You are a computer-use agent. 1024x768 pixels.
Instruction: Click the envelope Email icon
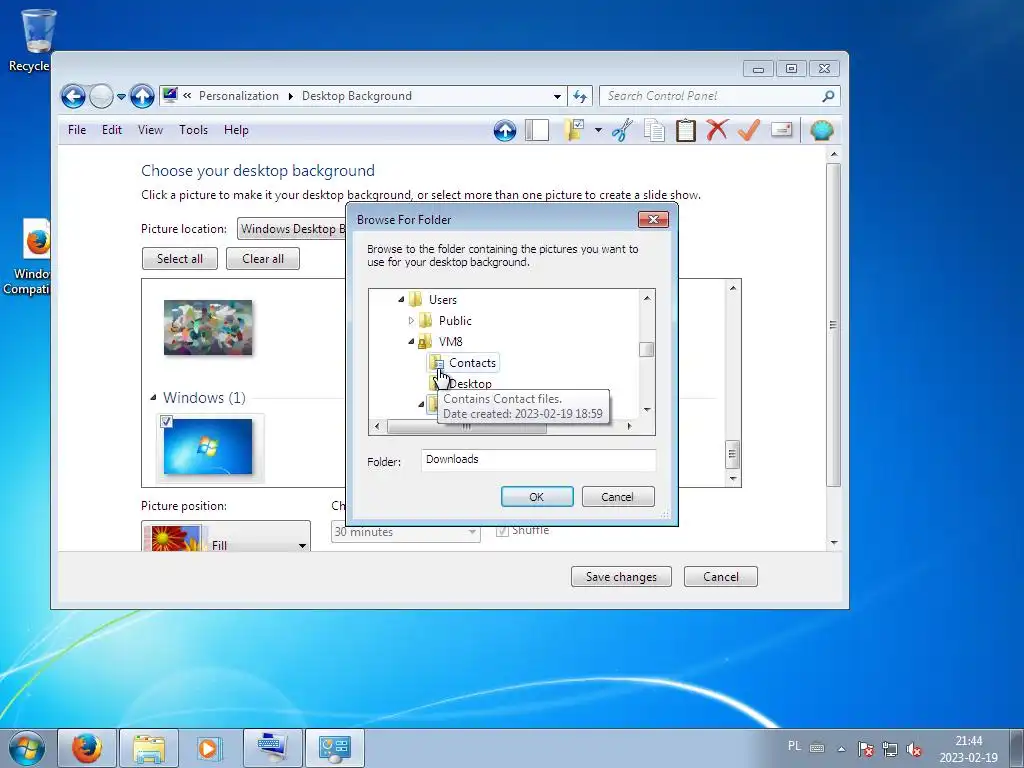pos(781,129)
